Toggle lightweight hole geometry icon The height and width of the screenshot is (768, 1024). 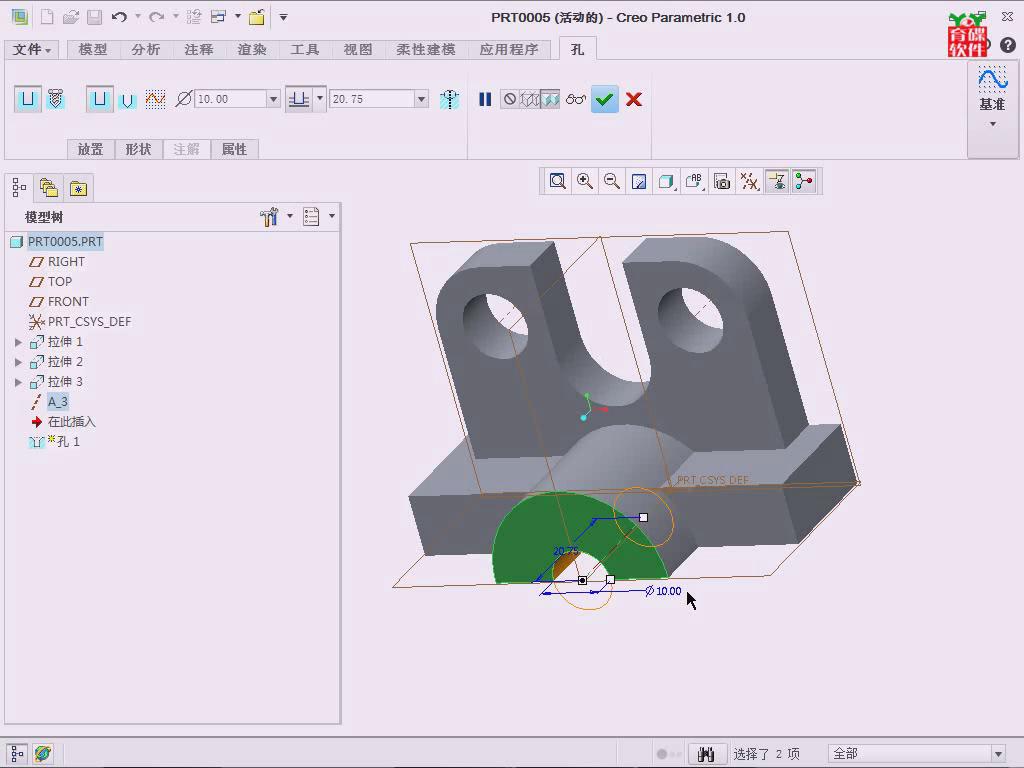click(449, 99)
